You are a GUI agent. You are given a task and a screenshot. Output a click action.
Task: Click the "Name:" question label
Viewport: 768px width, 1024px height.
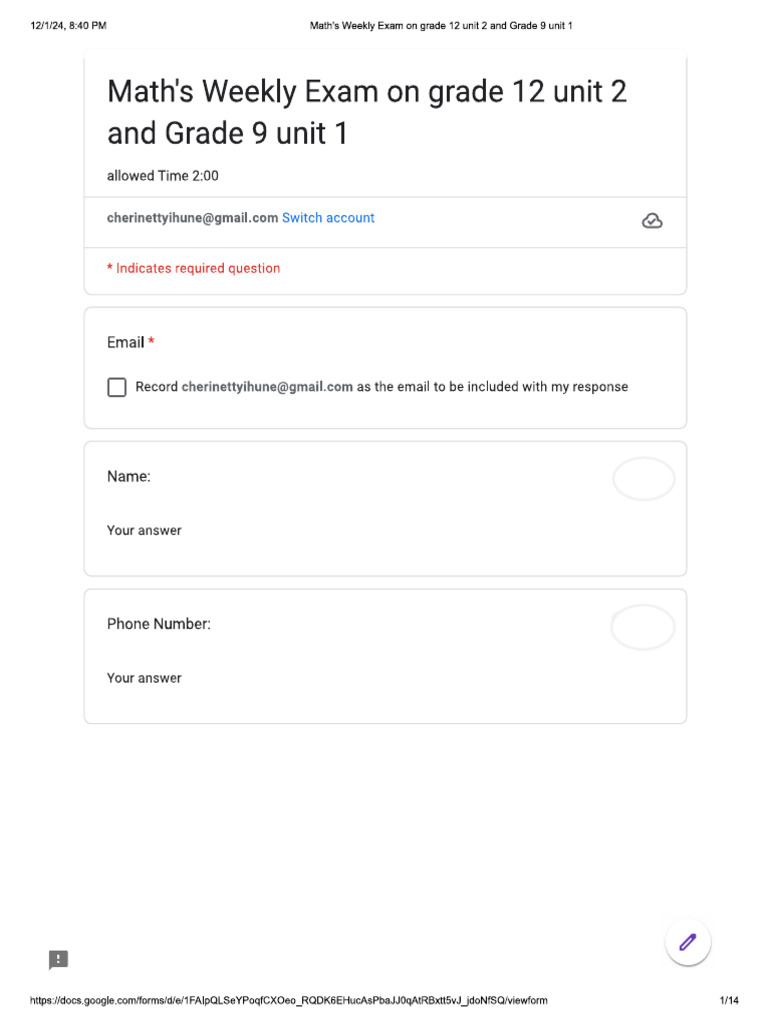pyautogui.click(x=129, y=477)
